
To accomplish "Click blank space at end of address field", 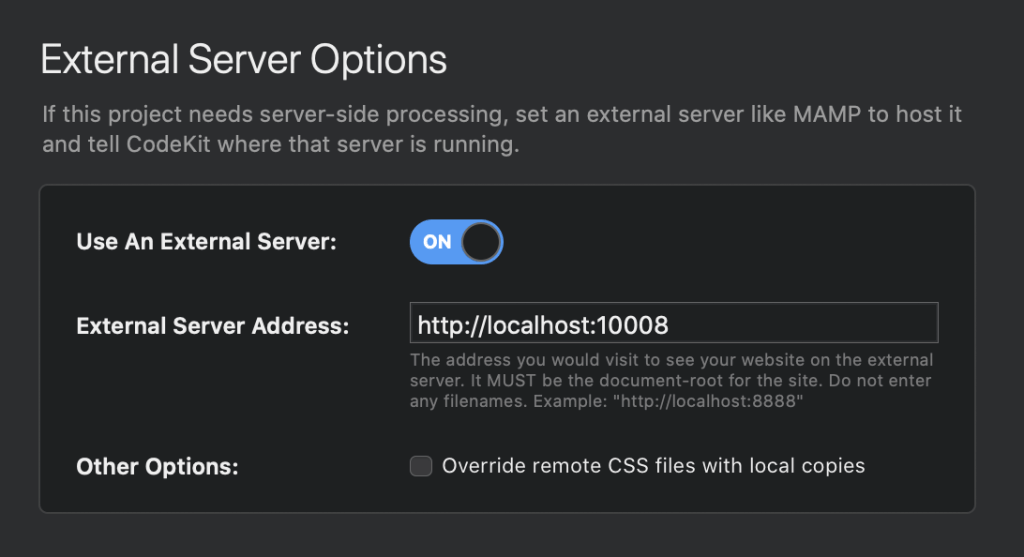I will coord(803,323).
